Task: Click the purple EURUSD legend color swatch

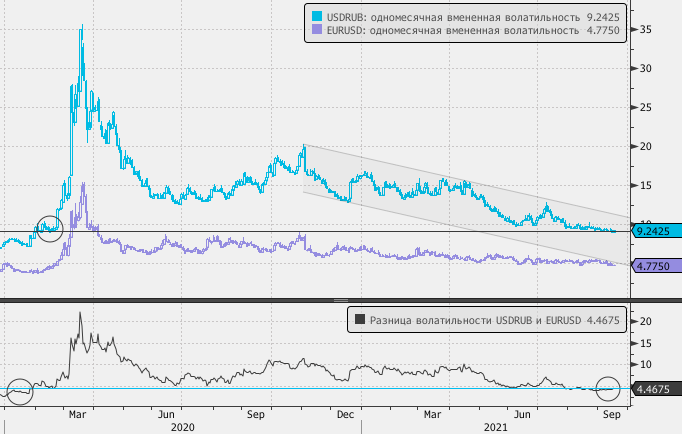Action: [318, 31]
